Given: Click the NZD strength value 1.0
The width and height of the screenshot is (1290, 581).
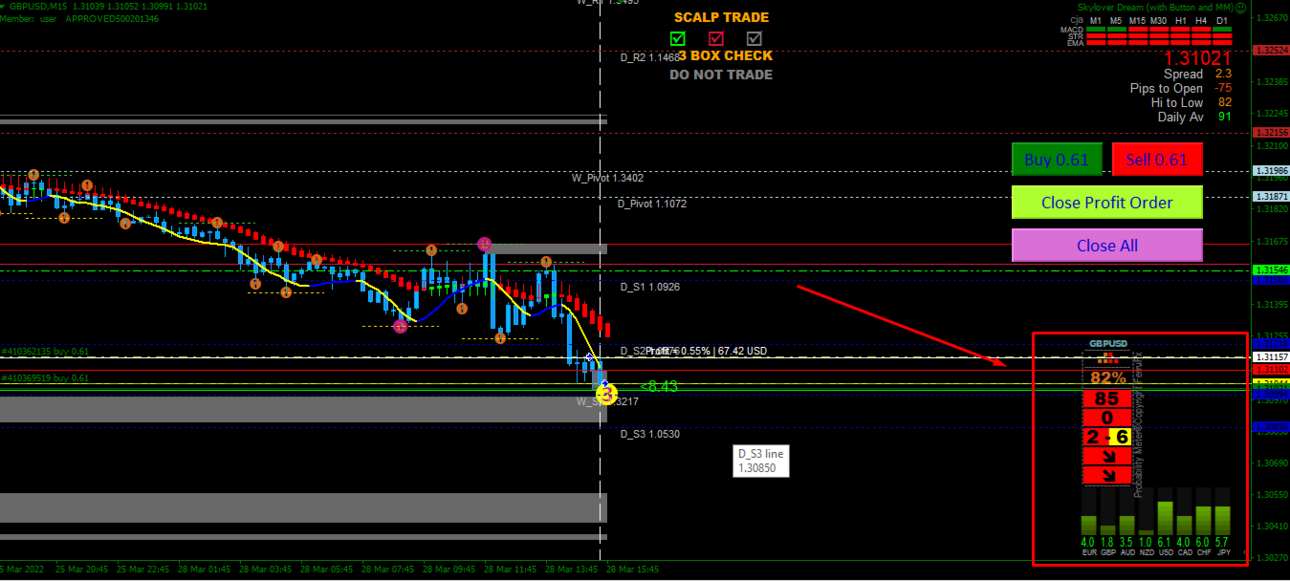Looking at the screenshot, I should [1146, 542].
